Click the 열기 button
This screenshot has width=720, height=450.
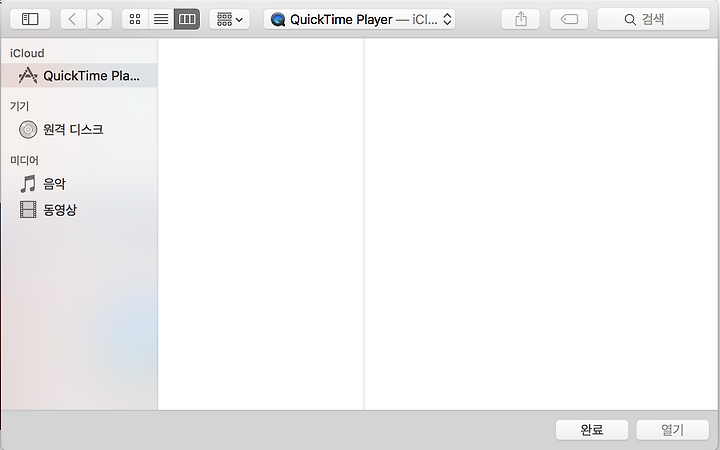pyautogui.click(x=673, y=430)
